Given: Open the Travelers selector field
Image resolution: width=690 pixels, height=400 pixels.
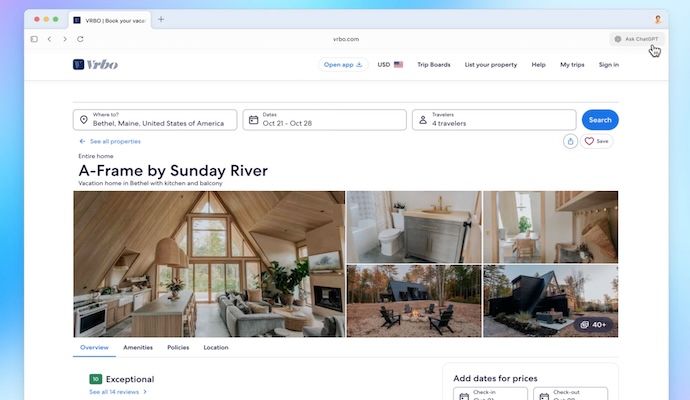Looking at the screenshot, I should coord(494,120).
